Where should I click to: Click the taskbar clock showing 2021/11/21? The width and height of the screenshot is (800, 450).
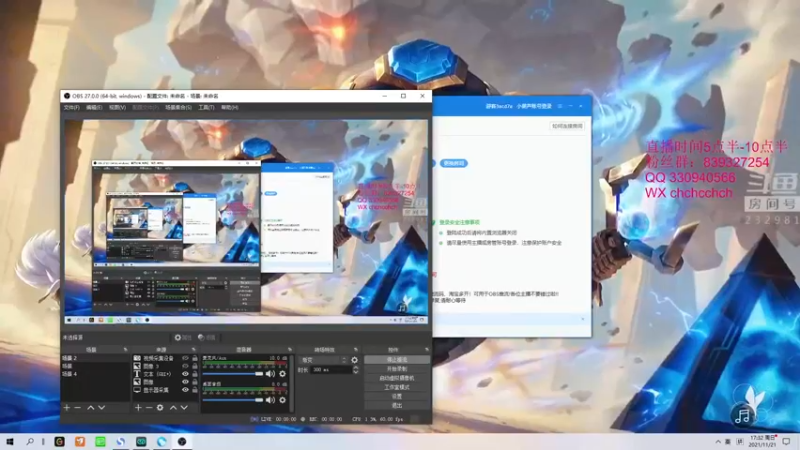point(762,442)
